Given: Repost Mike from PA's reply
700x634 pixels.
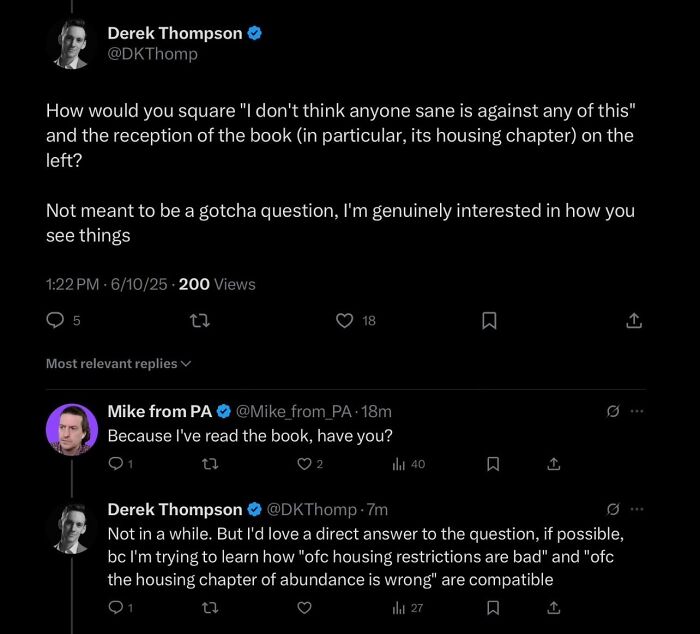Looking at the screenshot, I should (x=208, y=464).
